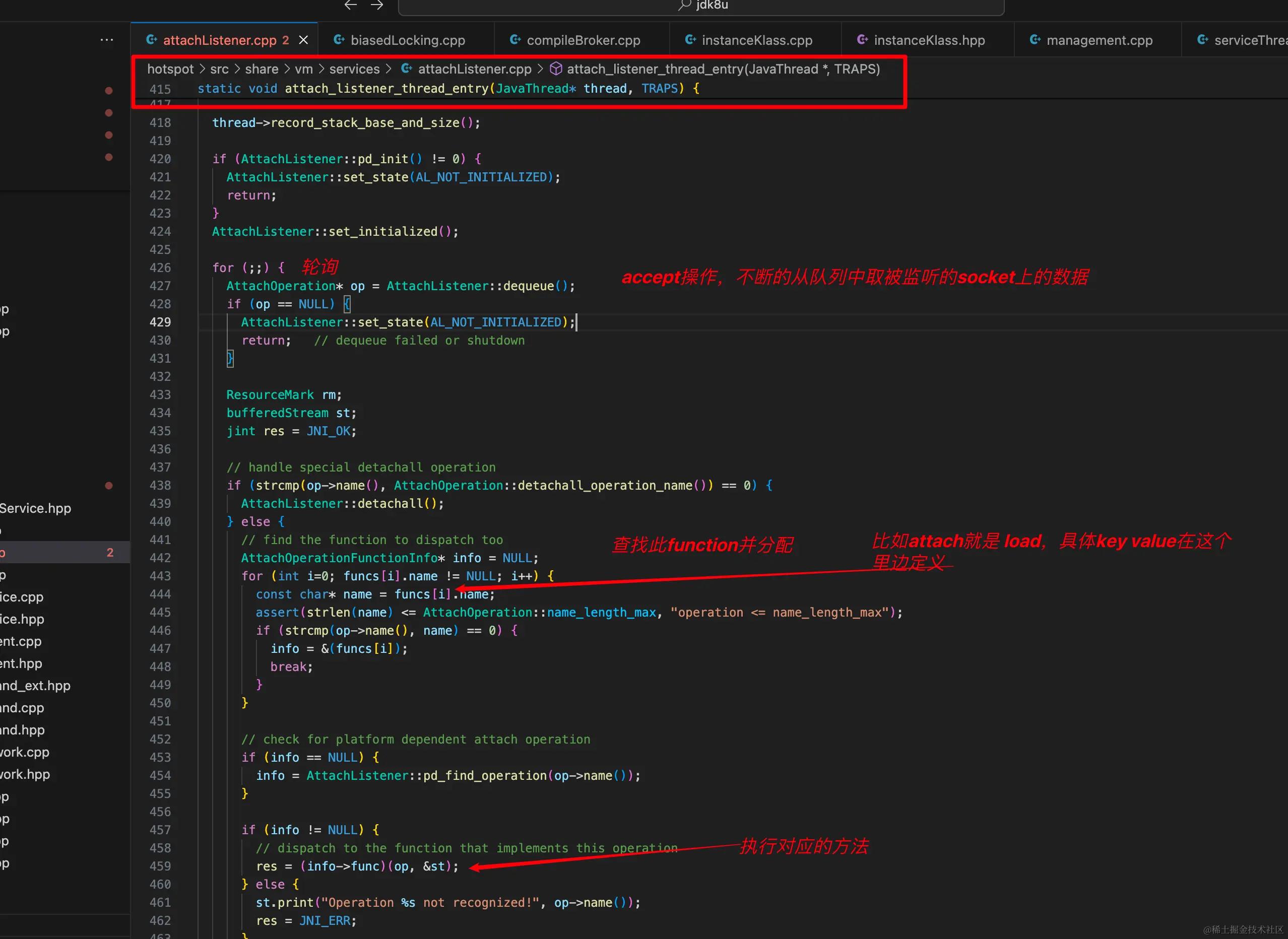Open and_ext.hpp in the file explorer
This screenshot has height=939, width=1288.
pos(35,686)
